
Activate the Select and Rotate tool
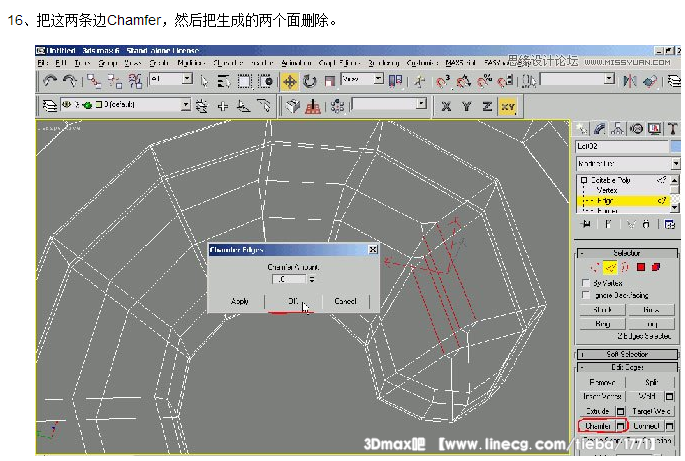click(310, 81)
